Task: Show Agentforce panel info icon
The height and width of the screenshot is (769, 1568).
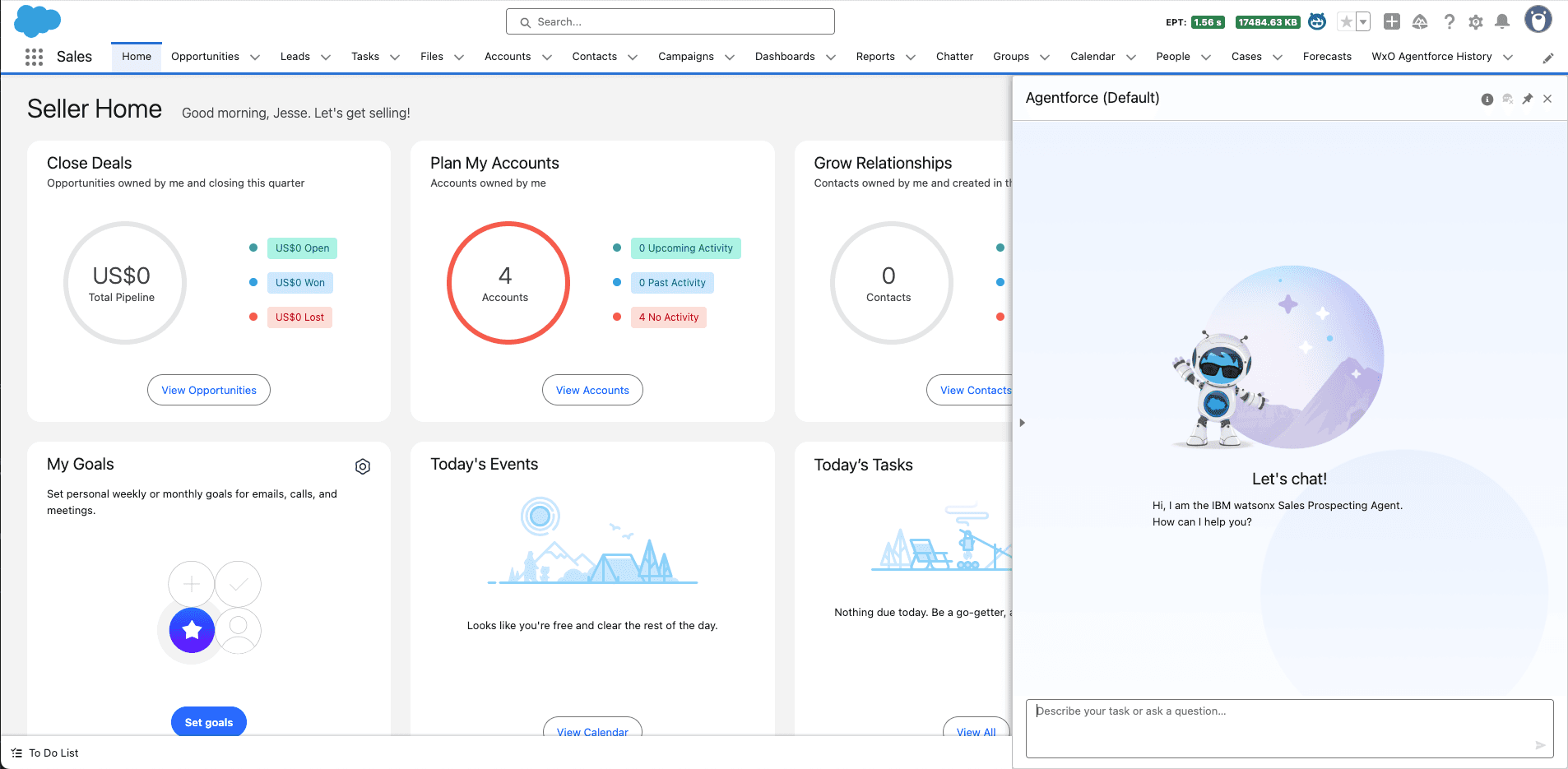Action: click(1487, 100)
